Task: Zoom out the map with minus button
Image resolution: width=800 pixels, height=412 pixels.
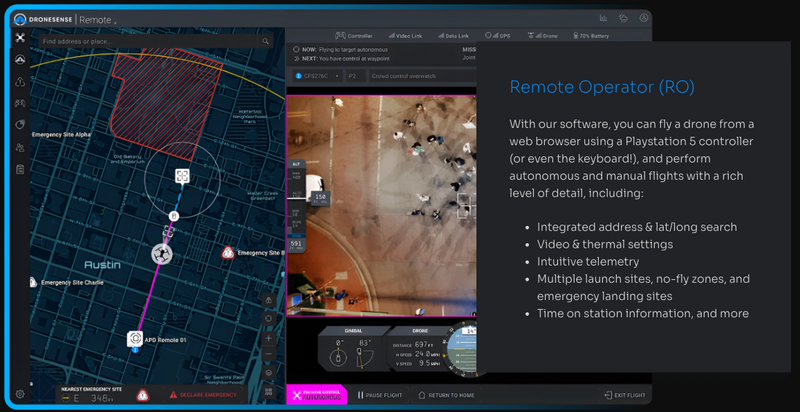Action: click(268, 353)
